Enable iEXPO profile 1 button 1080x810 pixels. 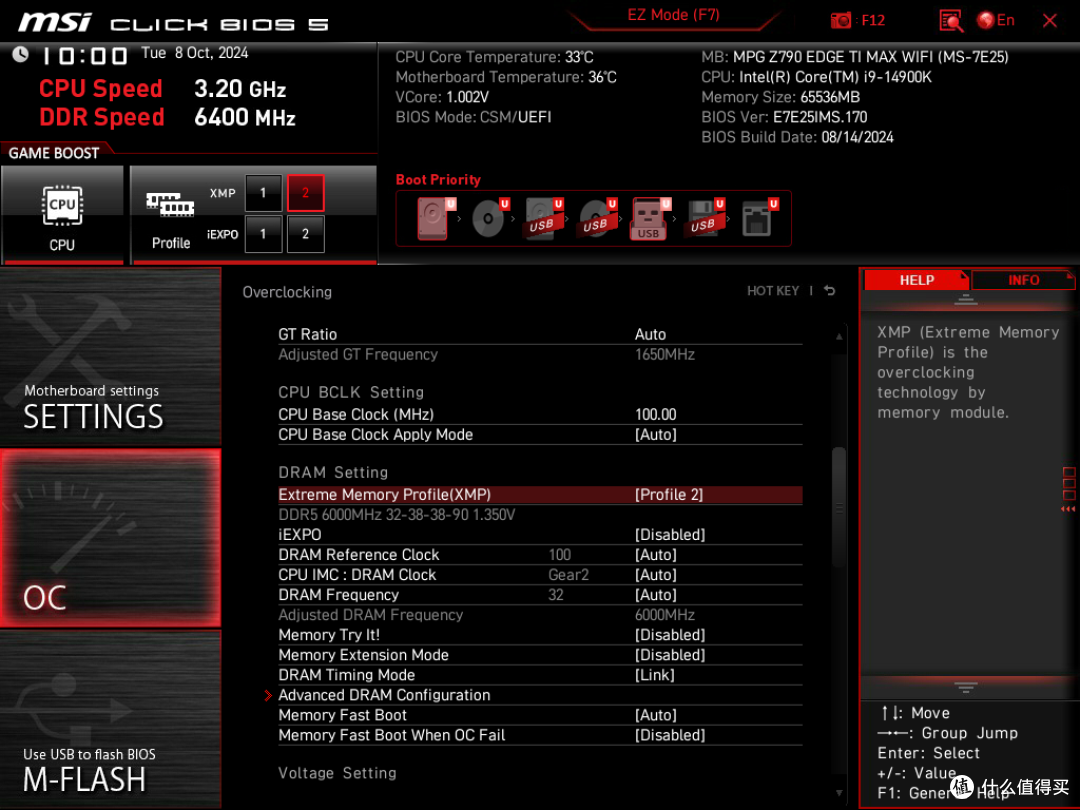point(263,234)
